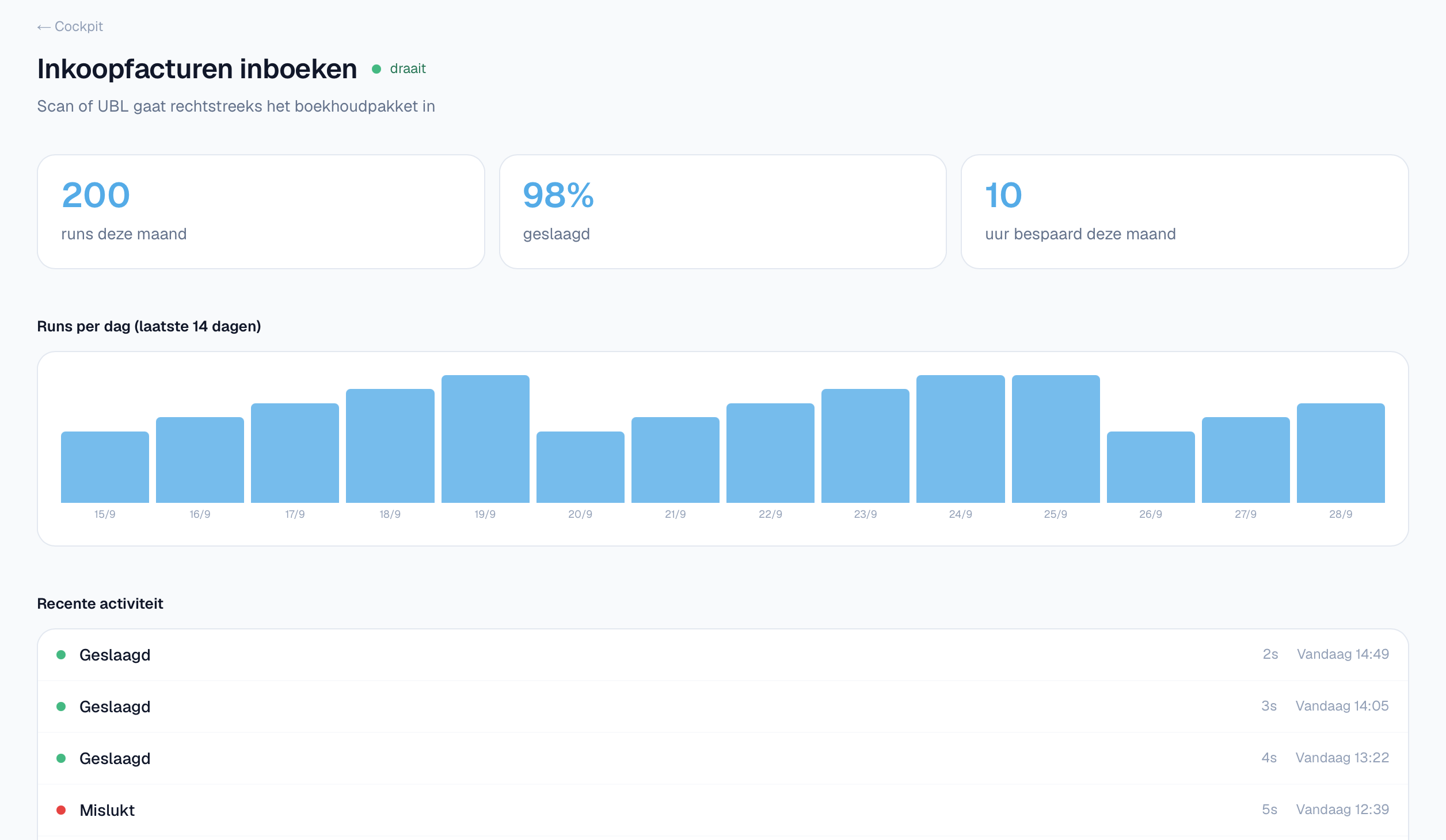Click the red dot next to Mislukt
This screenshot has width=1446, height=840.
[x=61, y=810]
